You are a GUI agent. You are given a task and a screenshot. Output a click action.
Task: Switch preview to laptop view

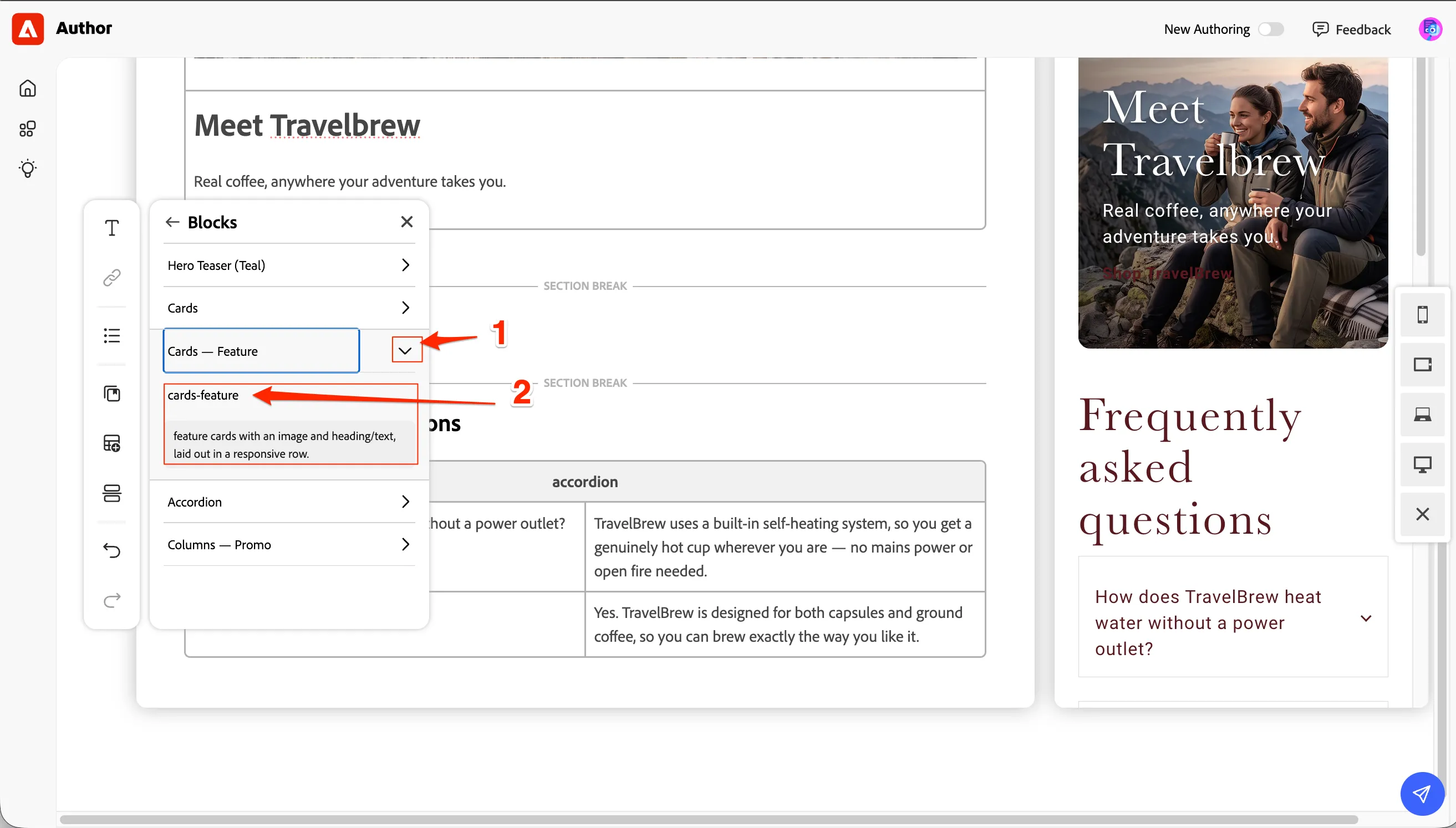coord(1422,415)
